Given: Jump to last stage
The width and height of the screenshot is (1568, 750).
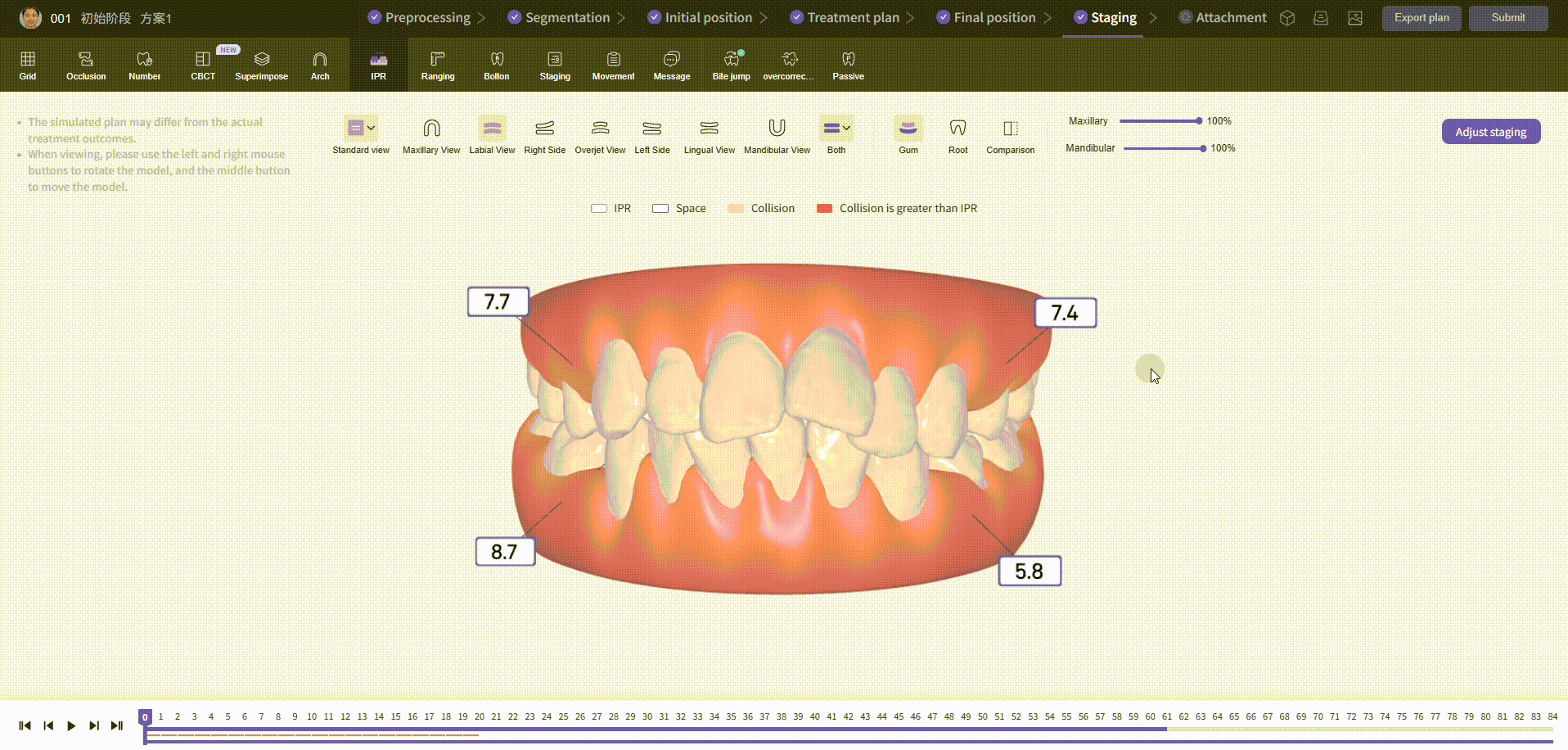Looking at the screenshot, I should 117,725.
